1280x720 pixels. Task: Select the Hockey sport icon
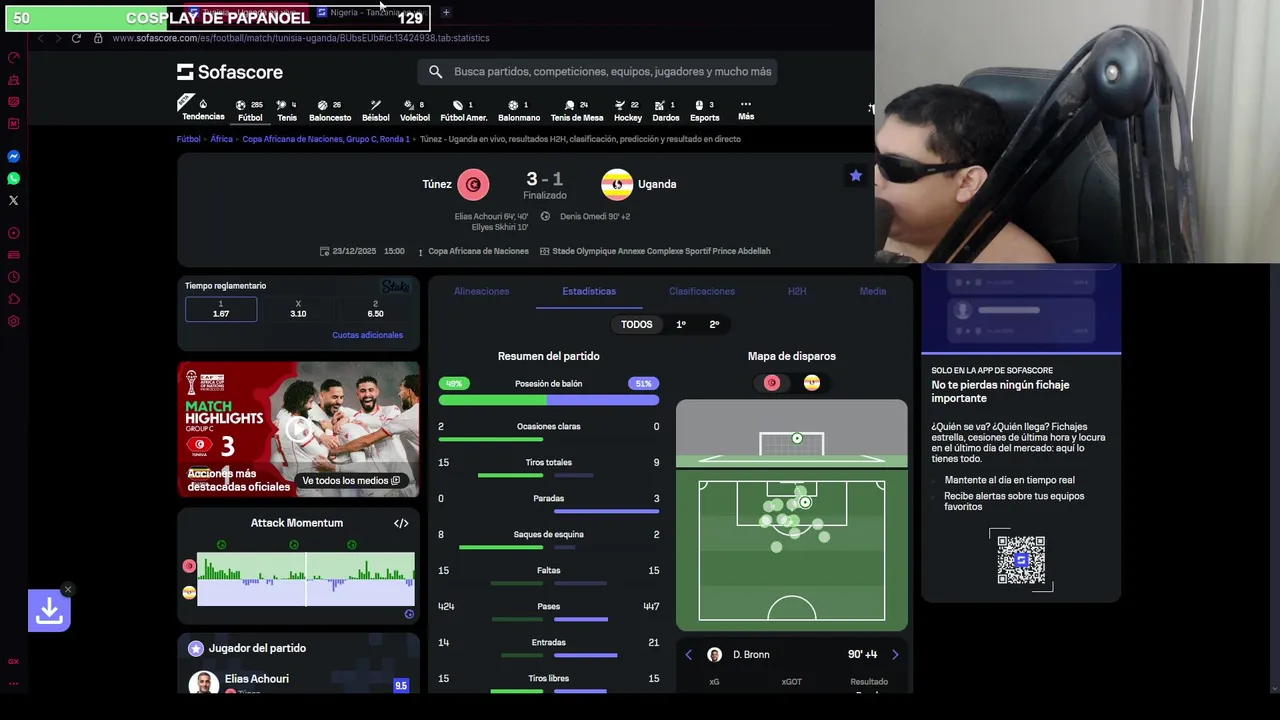[628, 110]
